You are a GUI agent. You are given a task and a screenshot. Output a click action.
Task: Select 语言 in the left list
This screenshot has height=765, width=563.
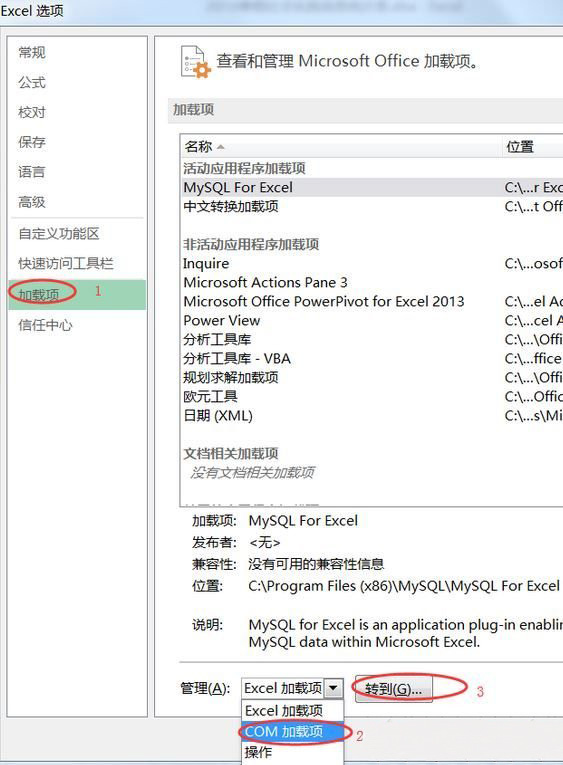(x=77, y=172)
